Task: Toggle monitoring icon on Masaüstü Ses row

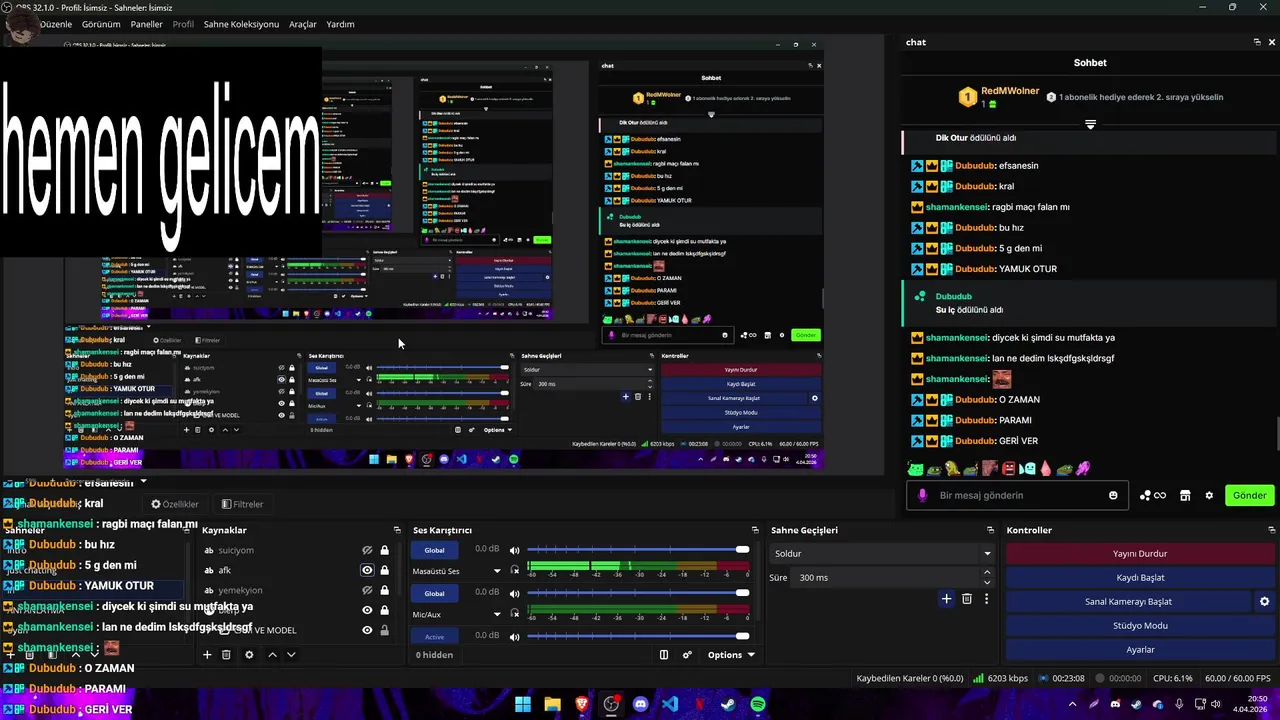Action: click(515, 570)
